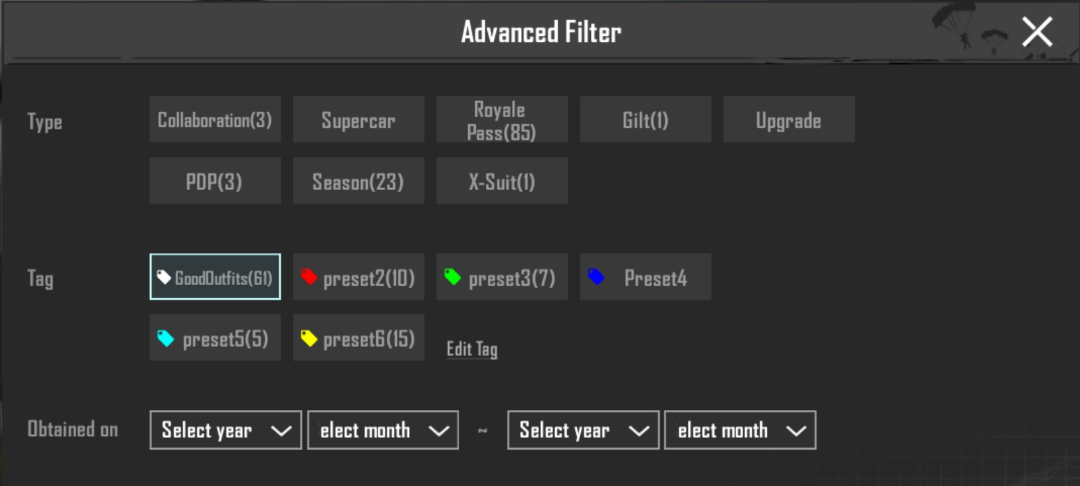This screenshot has height=486, width=1080.
Task: Click the white tag icon on GoodOutfits
Action: pos(163,277)
